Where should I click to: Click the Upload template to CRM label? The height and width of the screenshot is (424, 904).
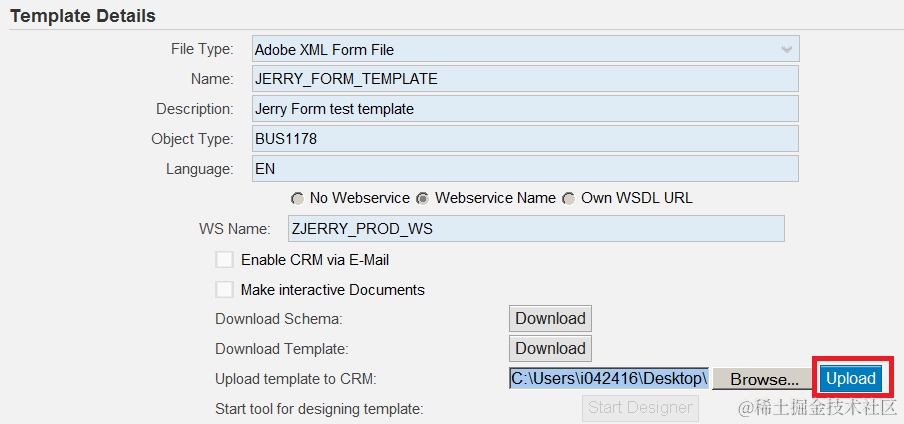coord(295,379)
